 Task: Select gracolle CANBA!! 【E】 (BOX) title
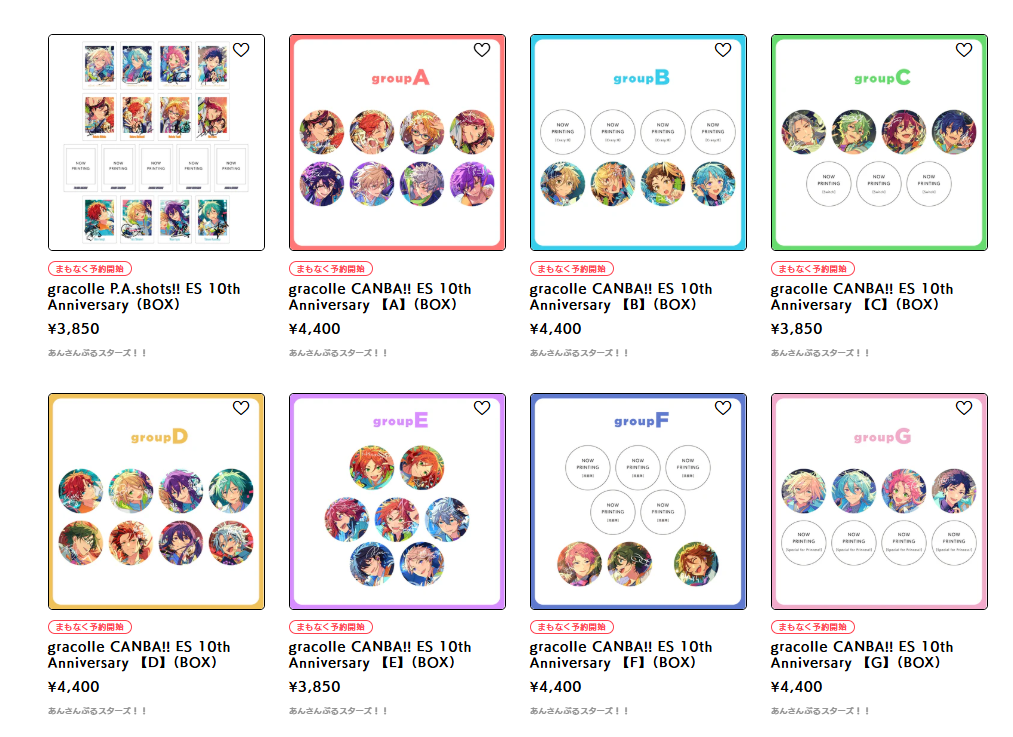tap(380, 654)
